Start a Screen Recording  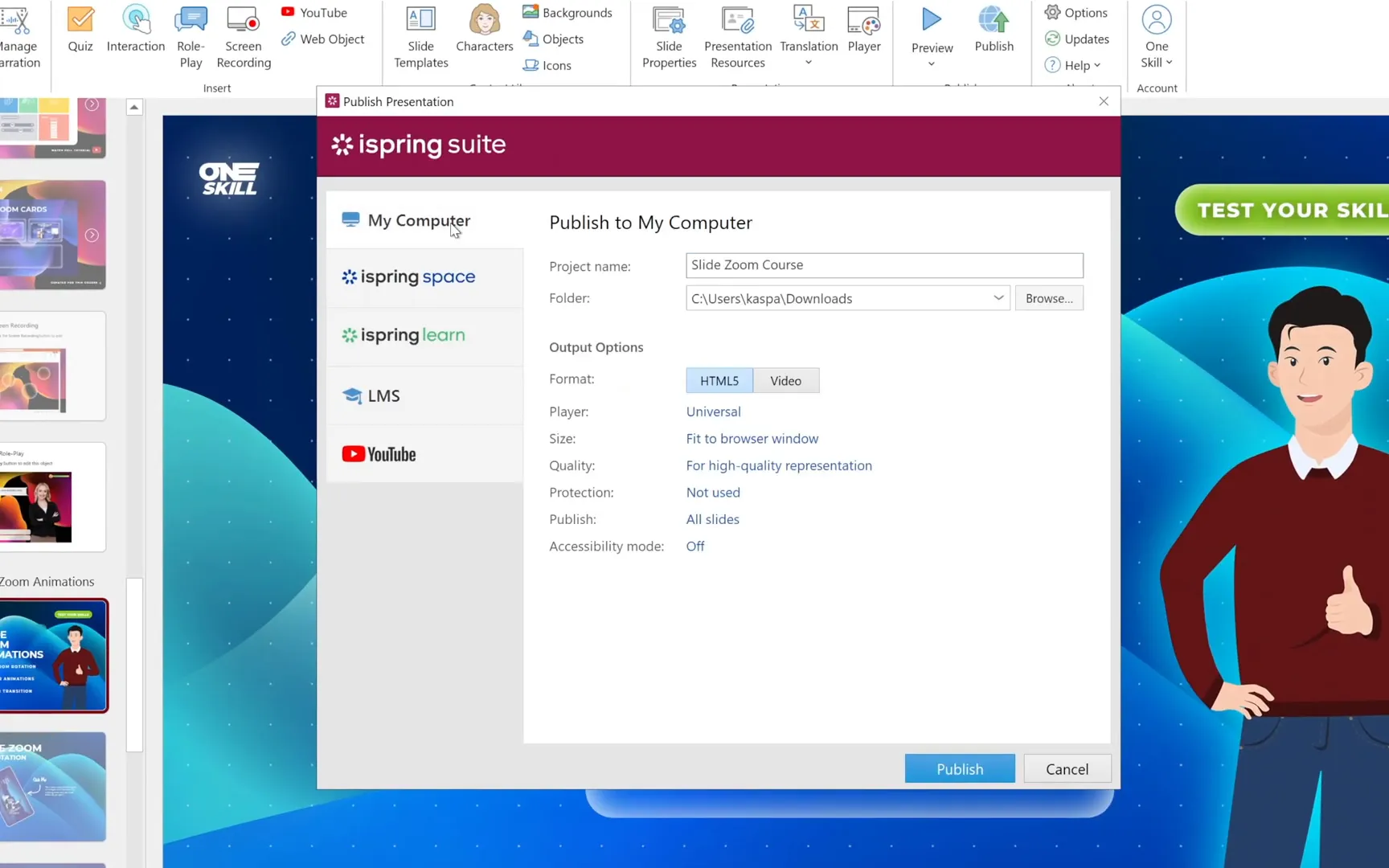point(244,37)
